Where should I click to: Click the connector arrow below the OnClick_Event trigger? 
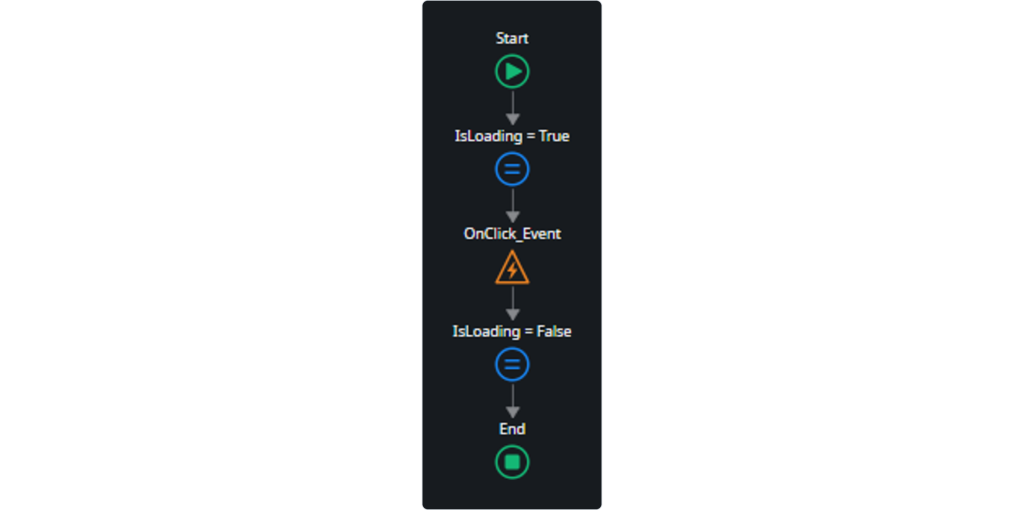click(x=513, y=304)
